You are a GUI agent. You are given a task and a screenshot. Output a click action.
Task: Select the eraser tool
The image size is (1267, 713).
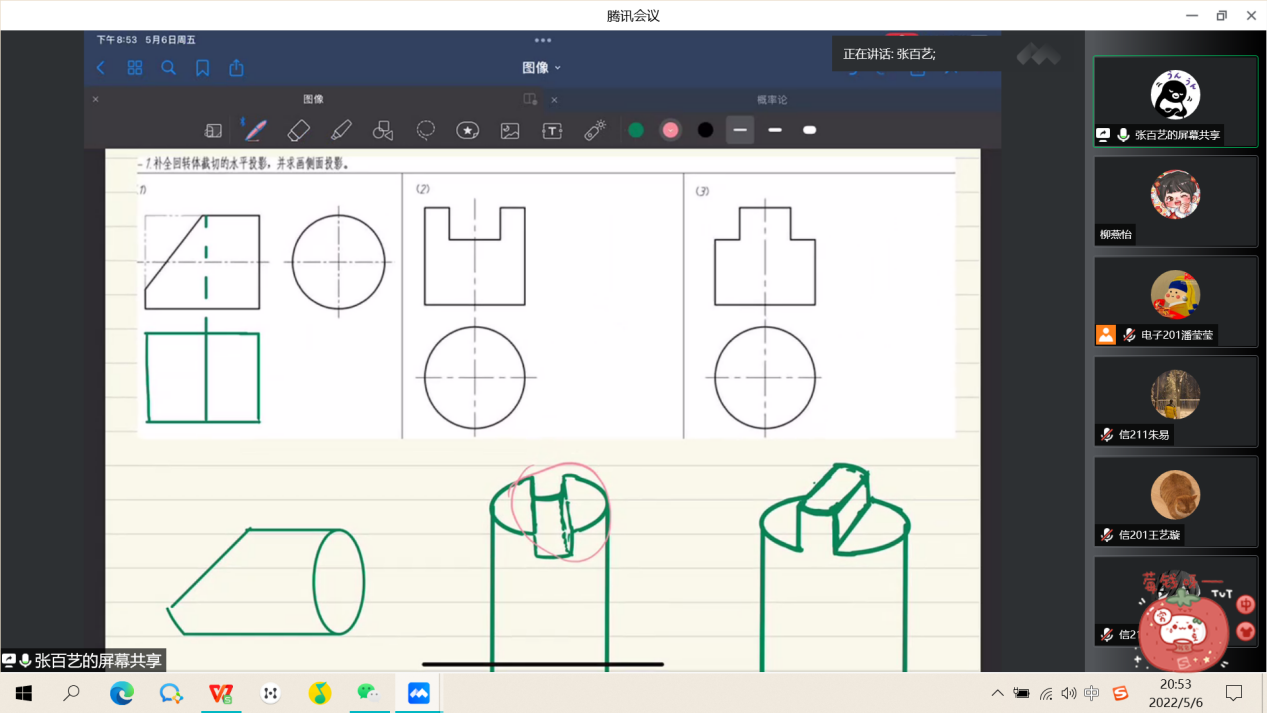click(298, 130)
